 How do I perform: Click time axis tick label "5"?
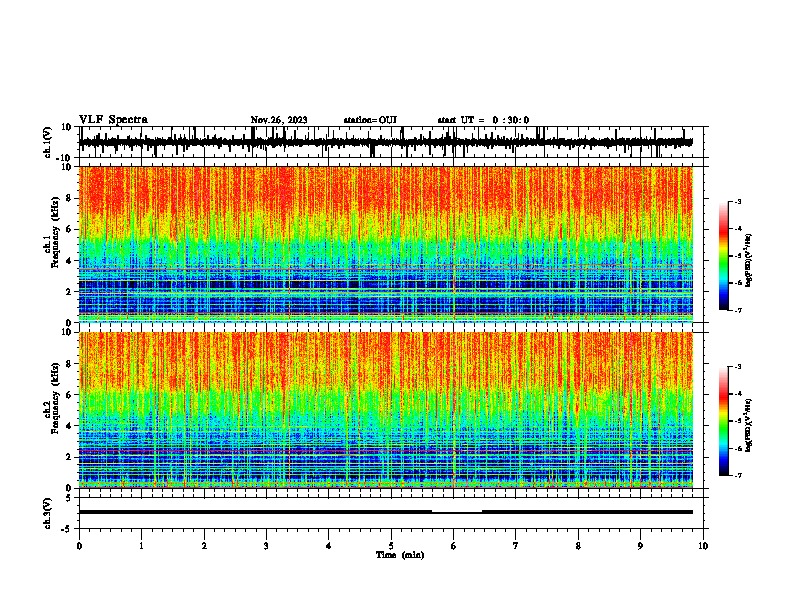tap(391, 546)
